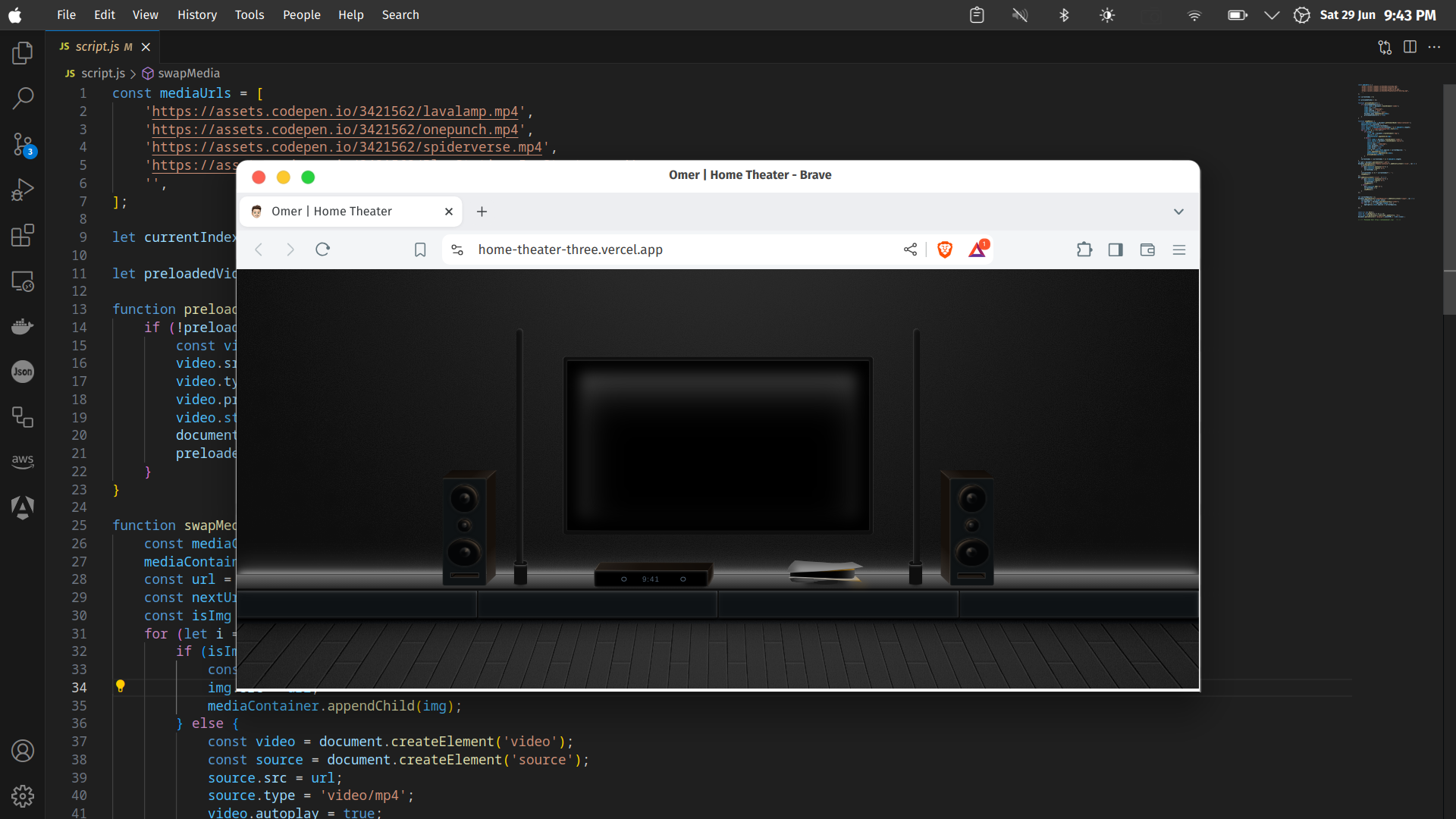Image resolution: width=1456 pixels, height=819 pixels.
Task: Toggle split editor layout
Action: coord(1410,47)
